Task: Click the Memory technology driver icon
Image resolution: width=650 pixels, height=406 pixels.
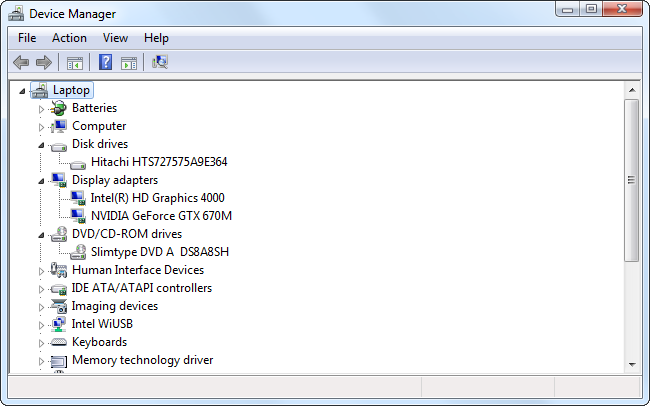Action: point(58,361)
